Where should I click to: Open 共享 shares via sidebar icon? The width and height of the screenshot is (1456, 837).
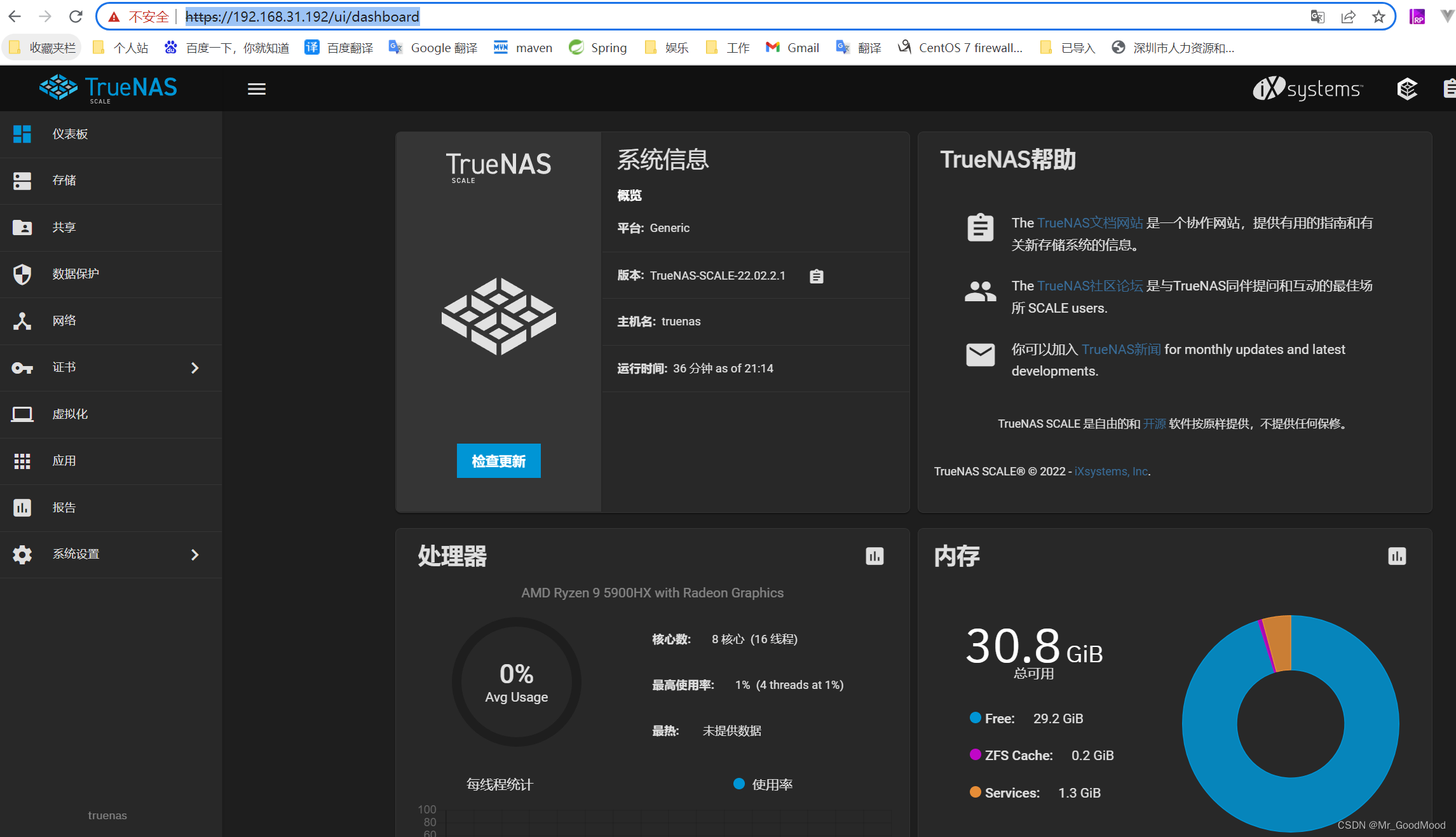[x=22, y=227]
